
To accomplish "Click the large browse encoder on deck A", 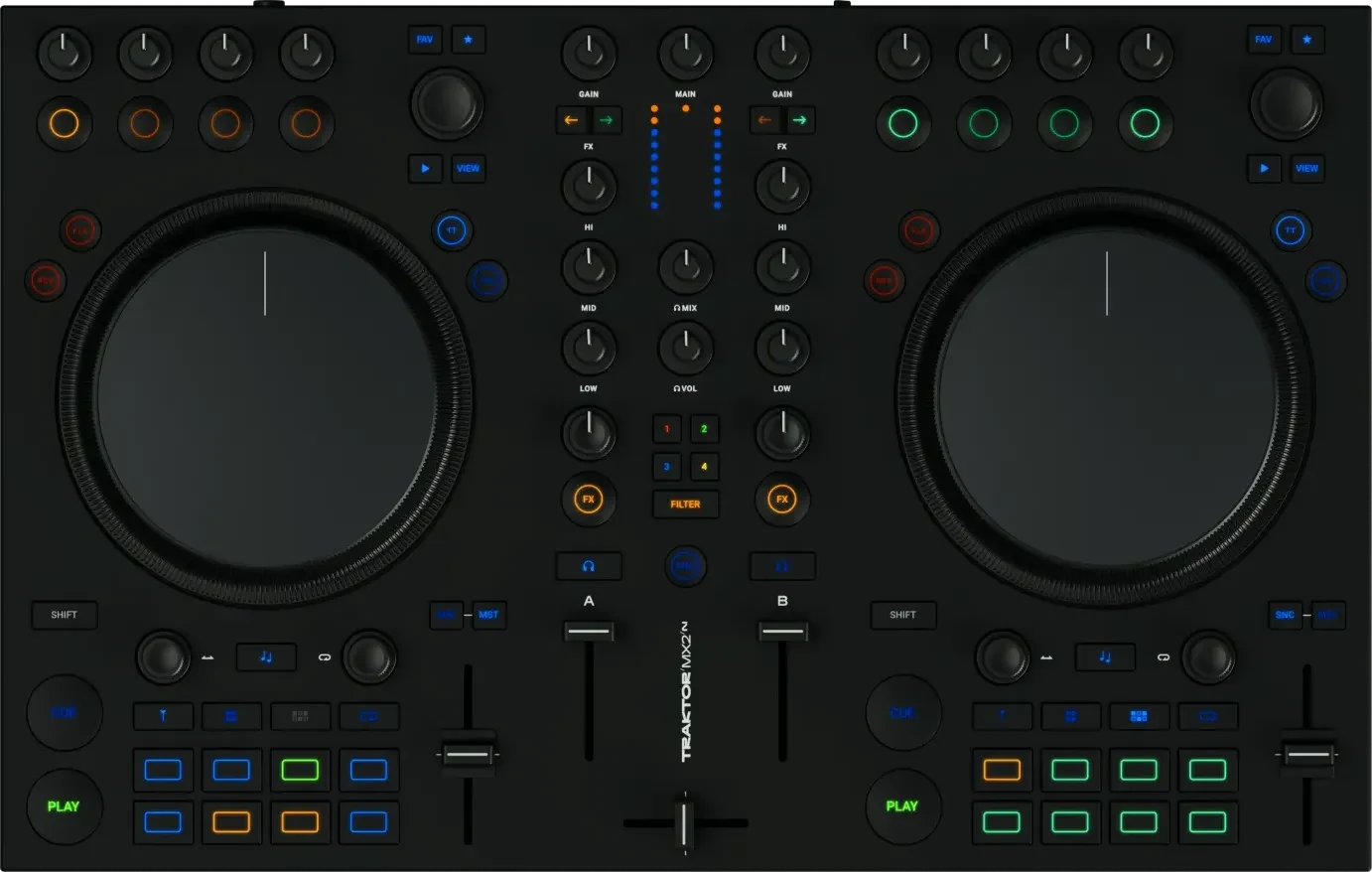I will tap(447, 104).
